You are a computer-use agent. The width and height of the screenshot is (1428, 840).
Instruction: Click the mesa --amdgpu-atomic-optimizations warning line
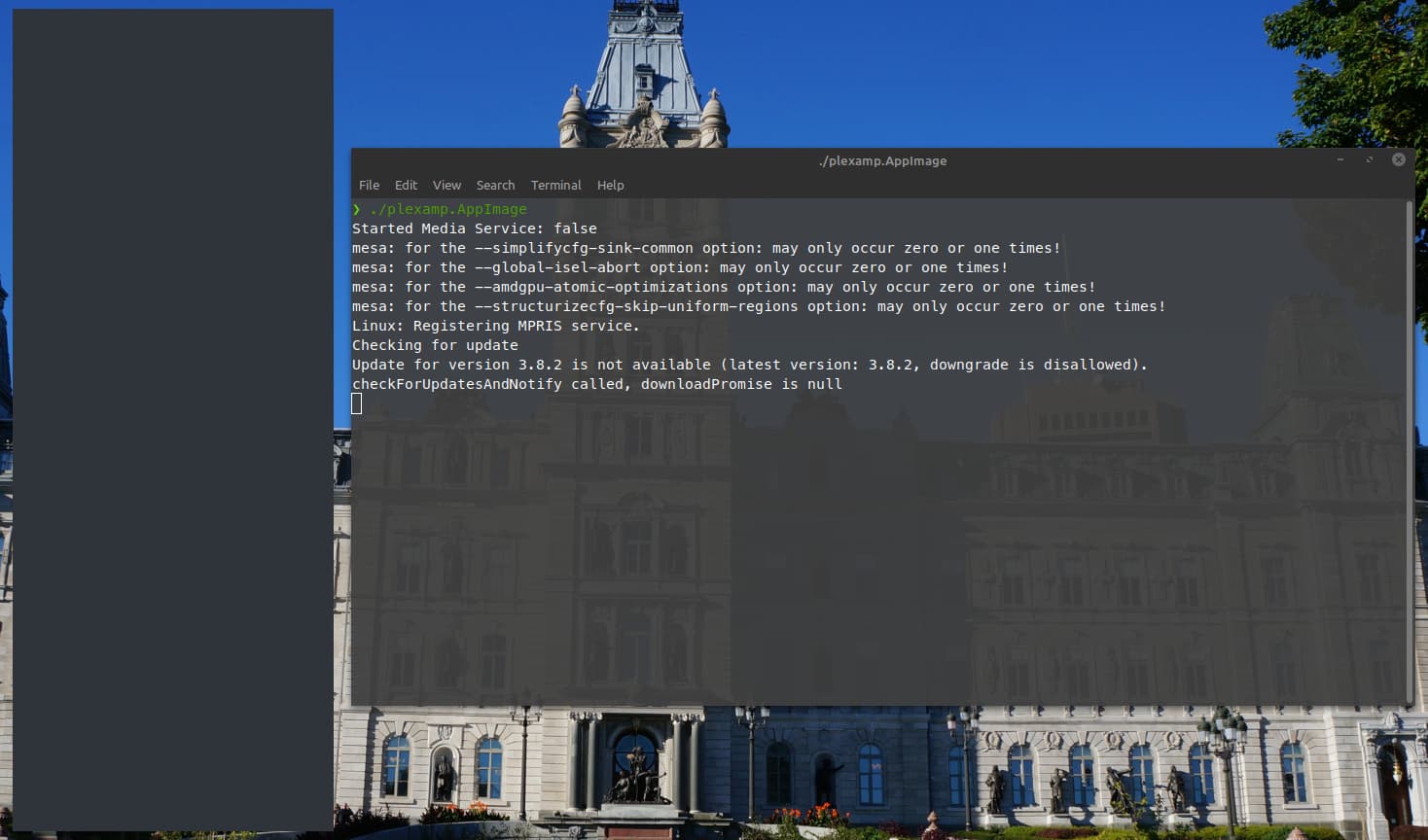(x=724, y=287)
